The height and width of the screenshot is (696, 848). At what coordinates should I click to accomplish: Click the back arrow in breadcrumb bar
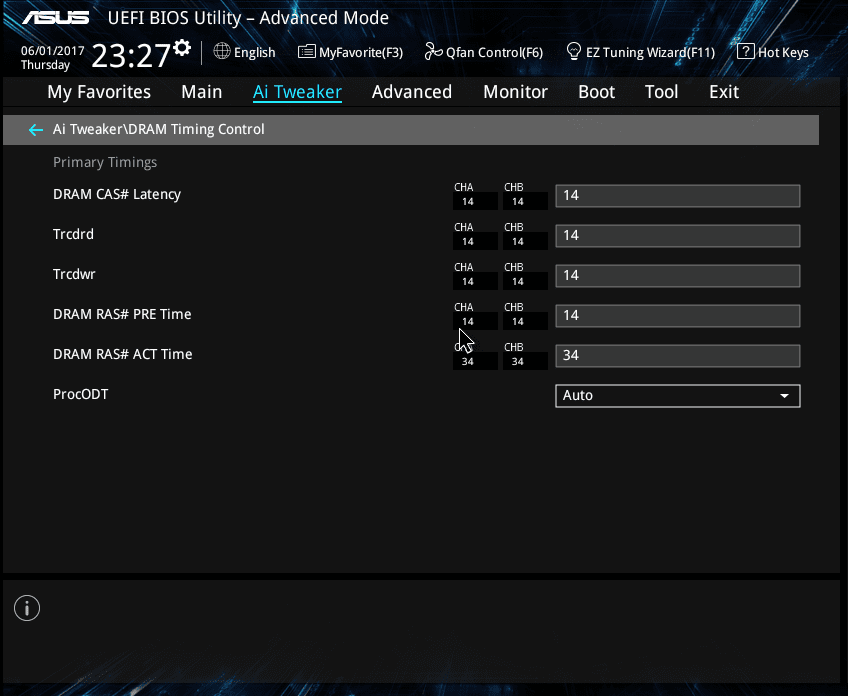click(x=36, y=130)
